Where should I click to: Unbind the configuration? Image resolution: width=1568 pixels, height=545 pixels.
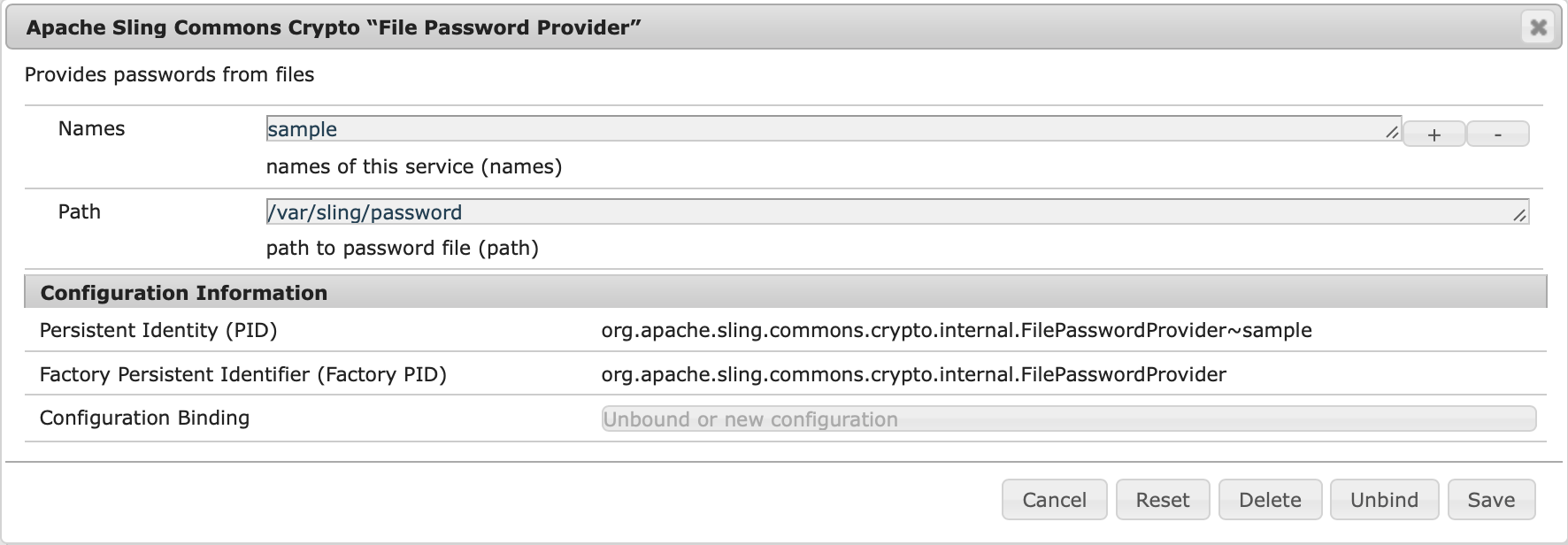[x=1383, y=500]
